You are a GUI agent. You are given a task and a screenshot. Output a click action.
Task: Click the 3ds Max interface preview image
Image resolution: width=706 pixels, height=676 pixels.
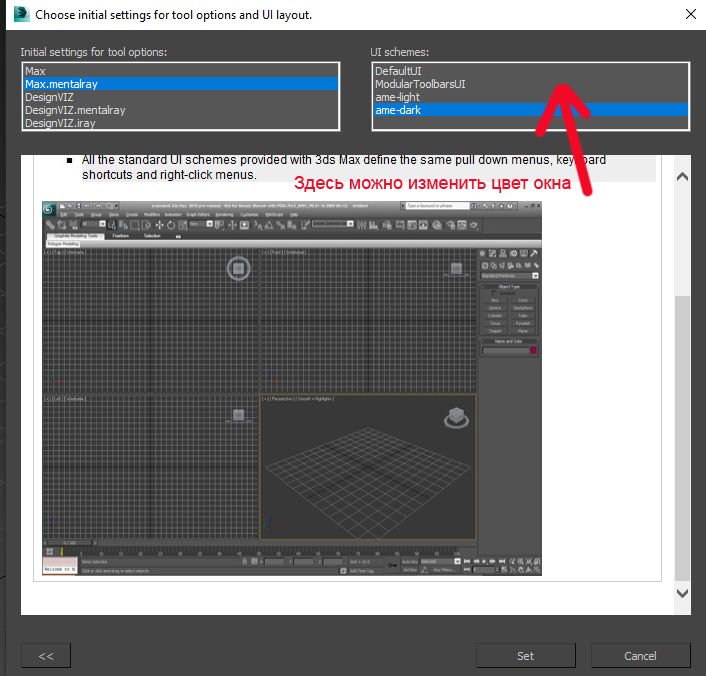click(292, 388)
